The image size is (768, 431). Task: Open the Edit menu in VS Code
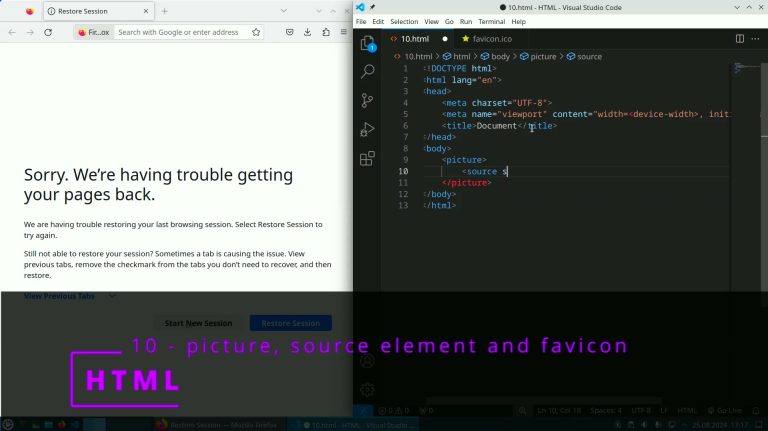pos(378,22)
